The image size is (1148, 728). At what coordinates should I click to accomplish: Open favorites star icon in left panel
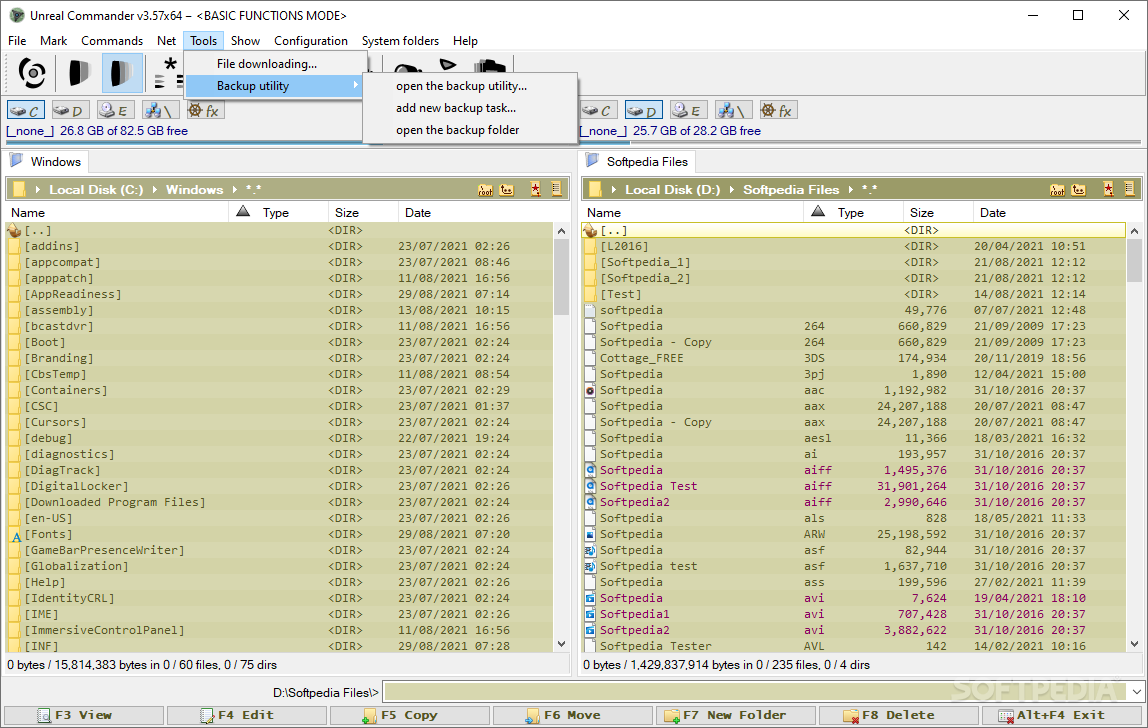(536, 190)
